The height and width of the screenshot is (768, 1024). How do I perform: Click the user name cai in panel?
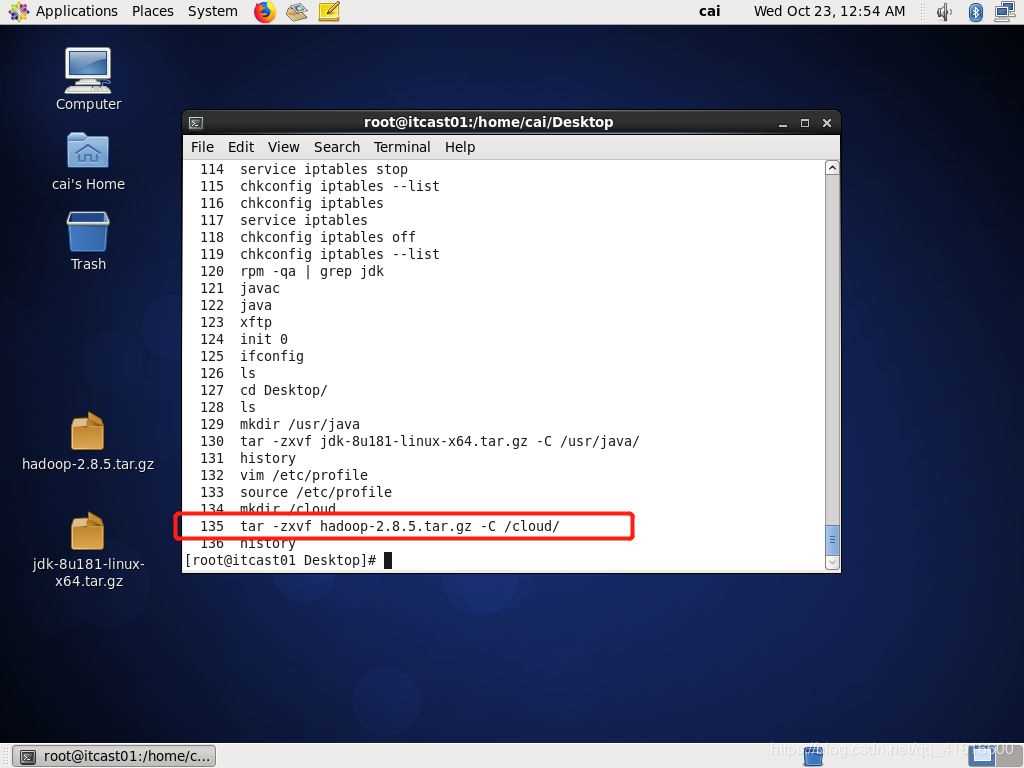pos(709,11)
